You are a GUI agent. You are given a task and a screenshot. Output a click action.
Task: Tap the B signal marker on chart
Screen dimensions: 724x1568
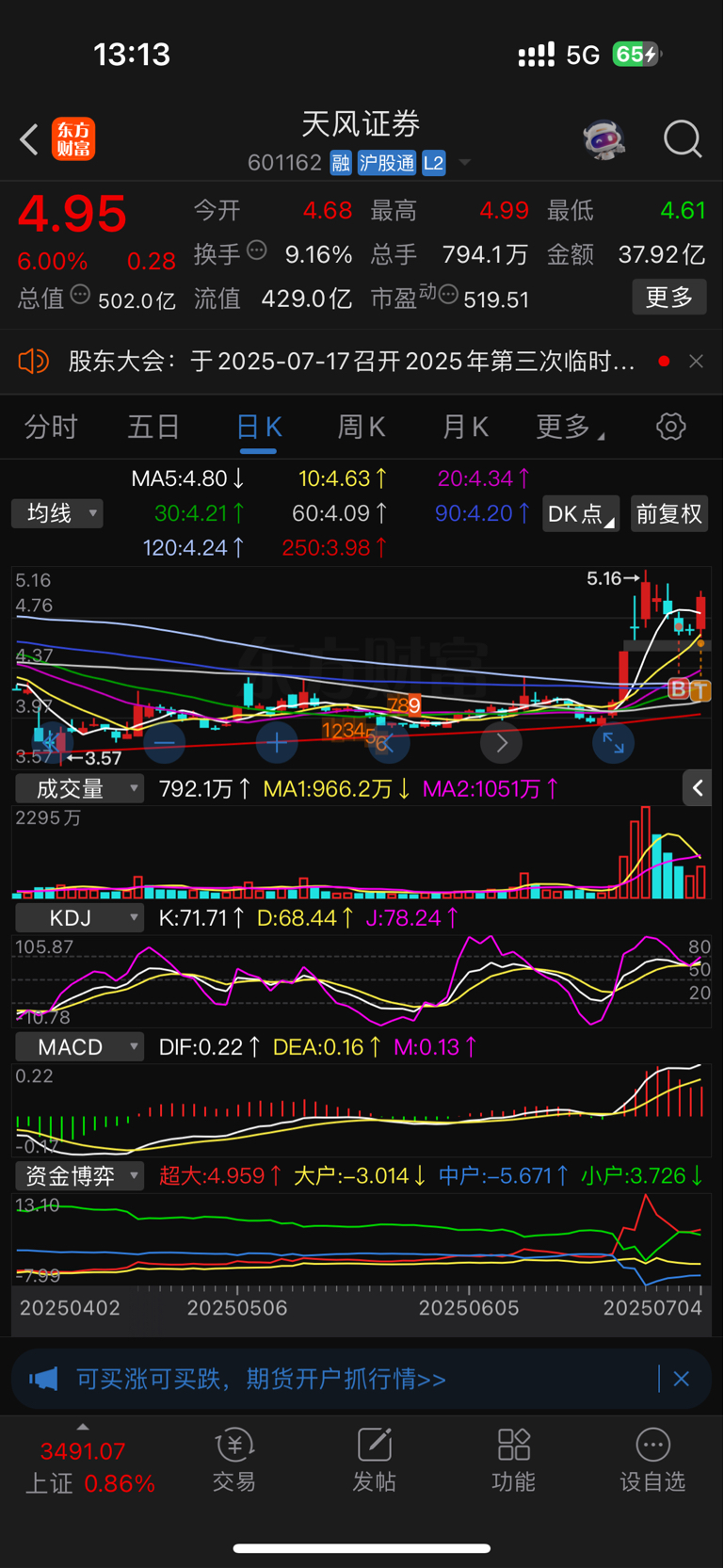tap(679, 688)
